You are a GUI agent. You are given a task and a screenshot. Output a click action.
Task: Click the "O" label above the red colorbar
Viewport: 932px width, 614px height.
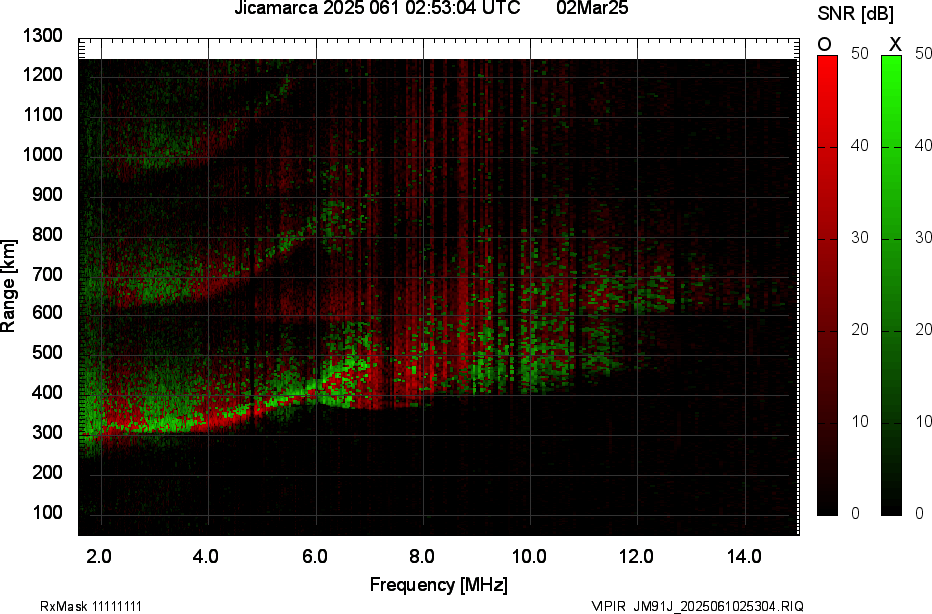pos(824,45)
